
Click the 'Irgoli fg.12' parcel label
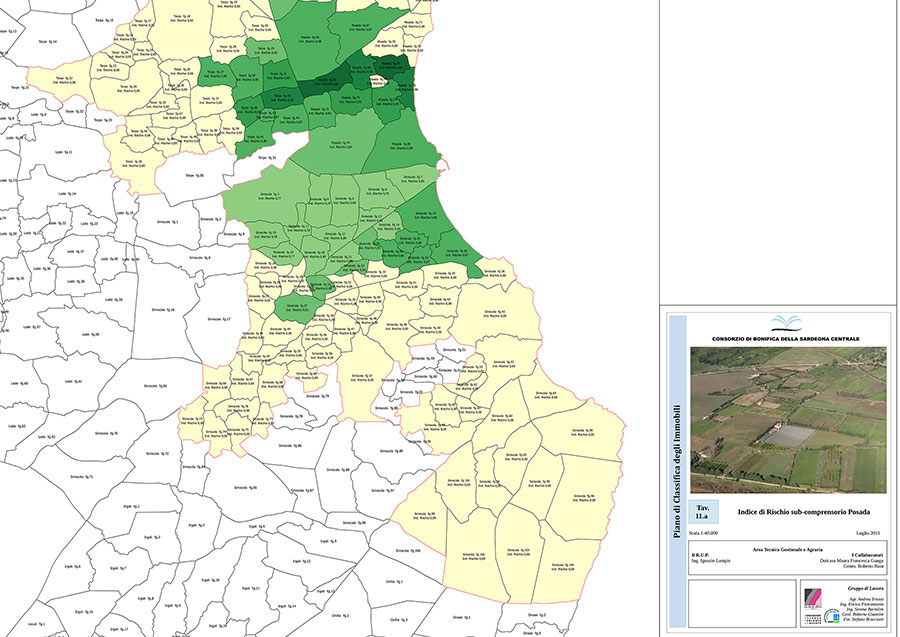point(301,561)
